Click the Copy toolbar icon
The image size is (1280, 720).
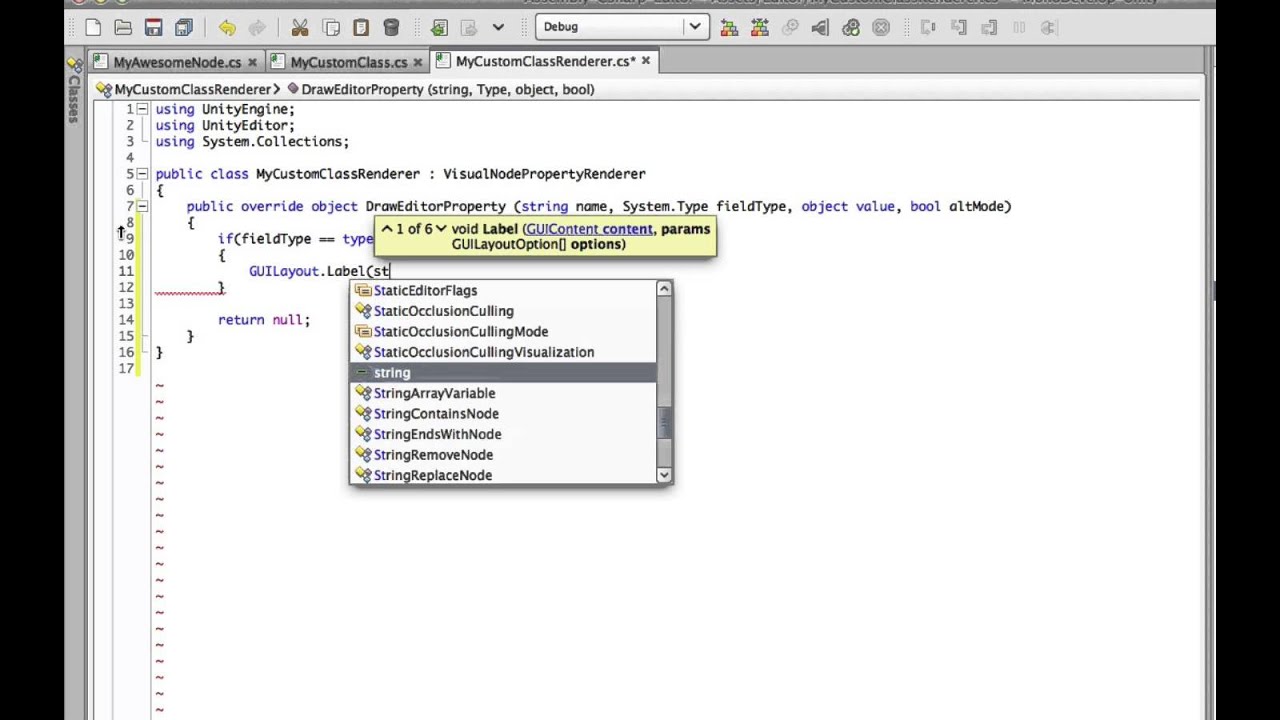click(331, 27)
